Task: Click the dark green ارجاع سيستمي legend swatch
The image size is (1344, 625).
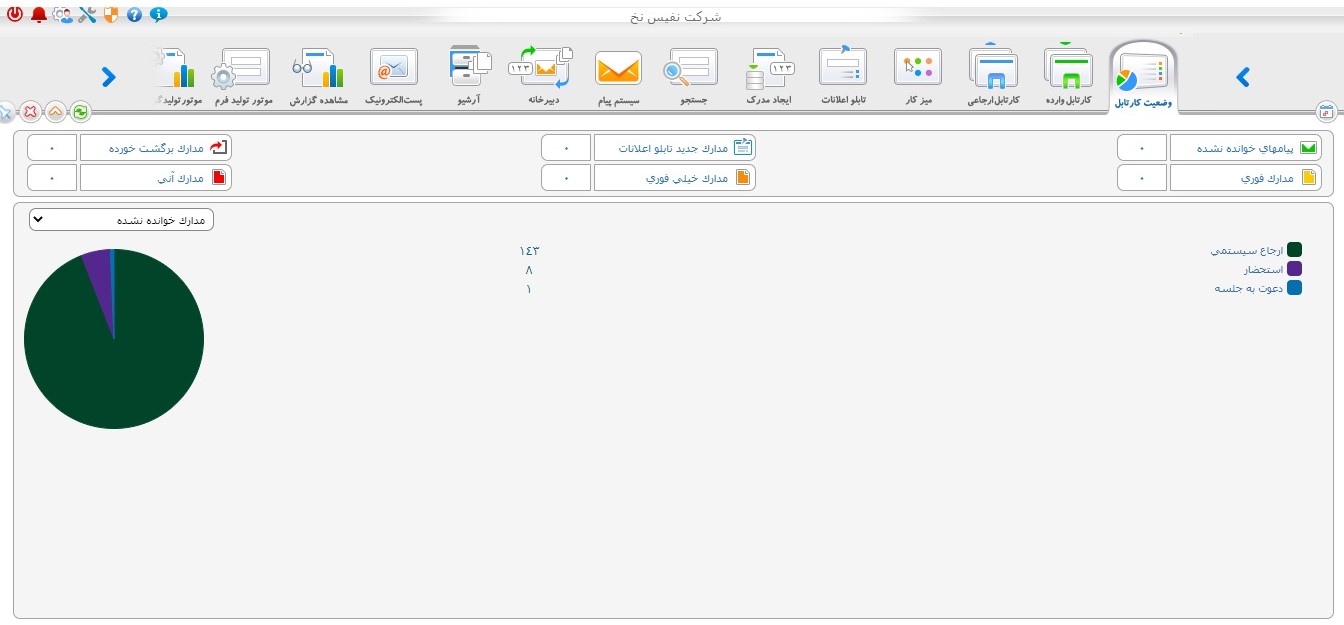Action: pos(1295,250)
